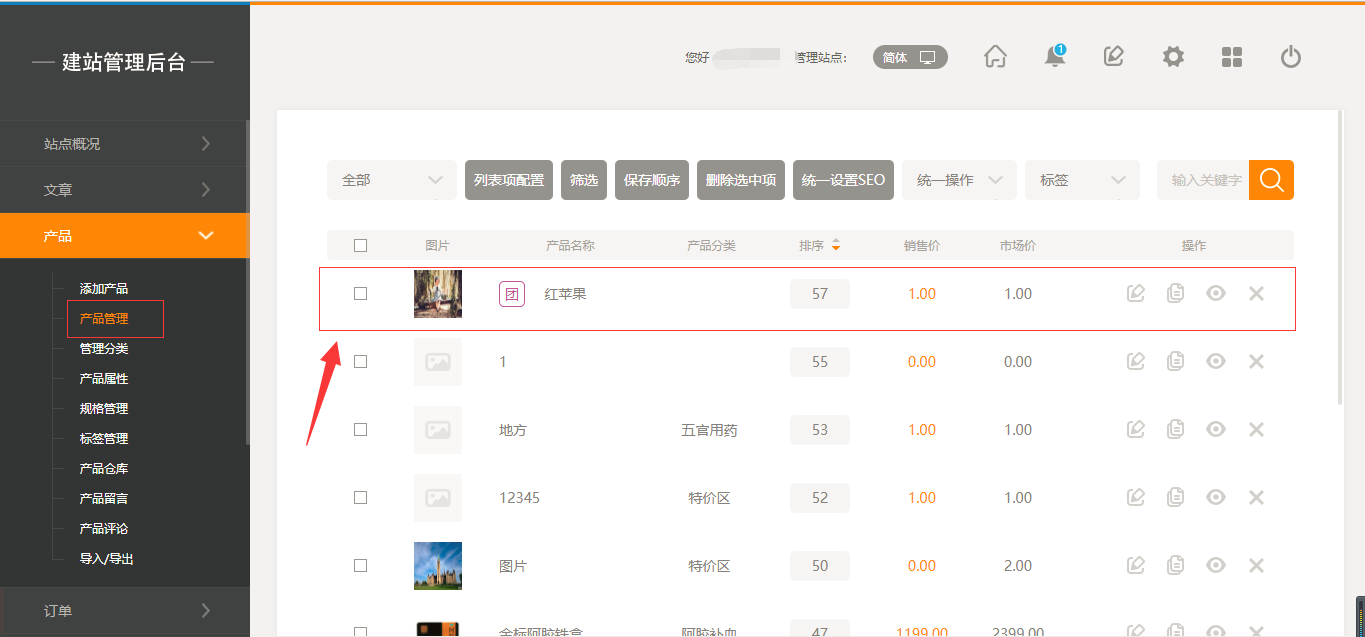Tick the checkbox for 红苹果 product
The image size is (1365, 637).
[361, 294]
